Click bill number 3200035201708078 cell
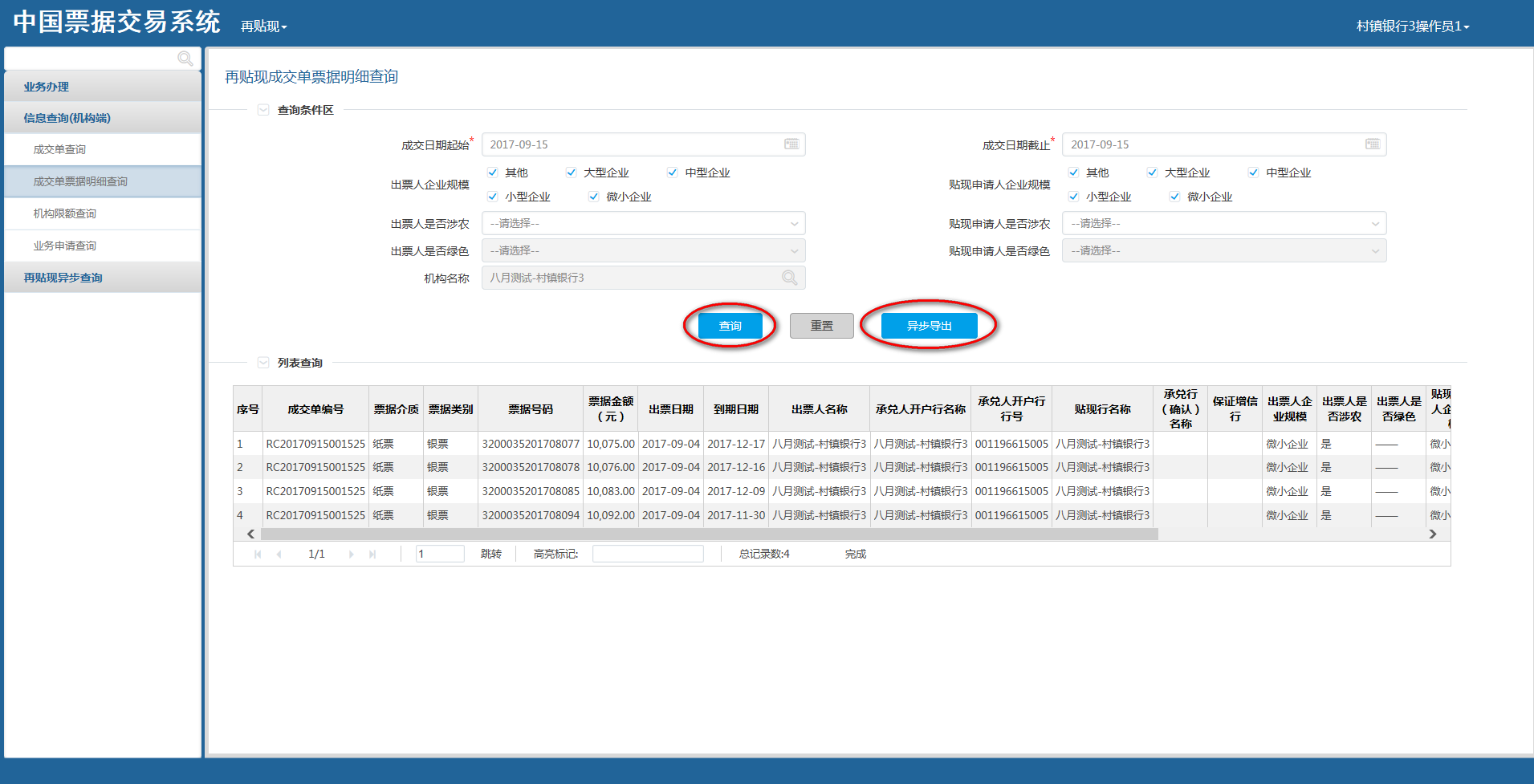Screen dimensions: 1534x784 point(531,467)
